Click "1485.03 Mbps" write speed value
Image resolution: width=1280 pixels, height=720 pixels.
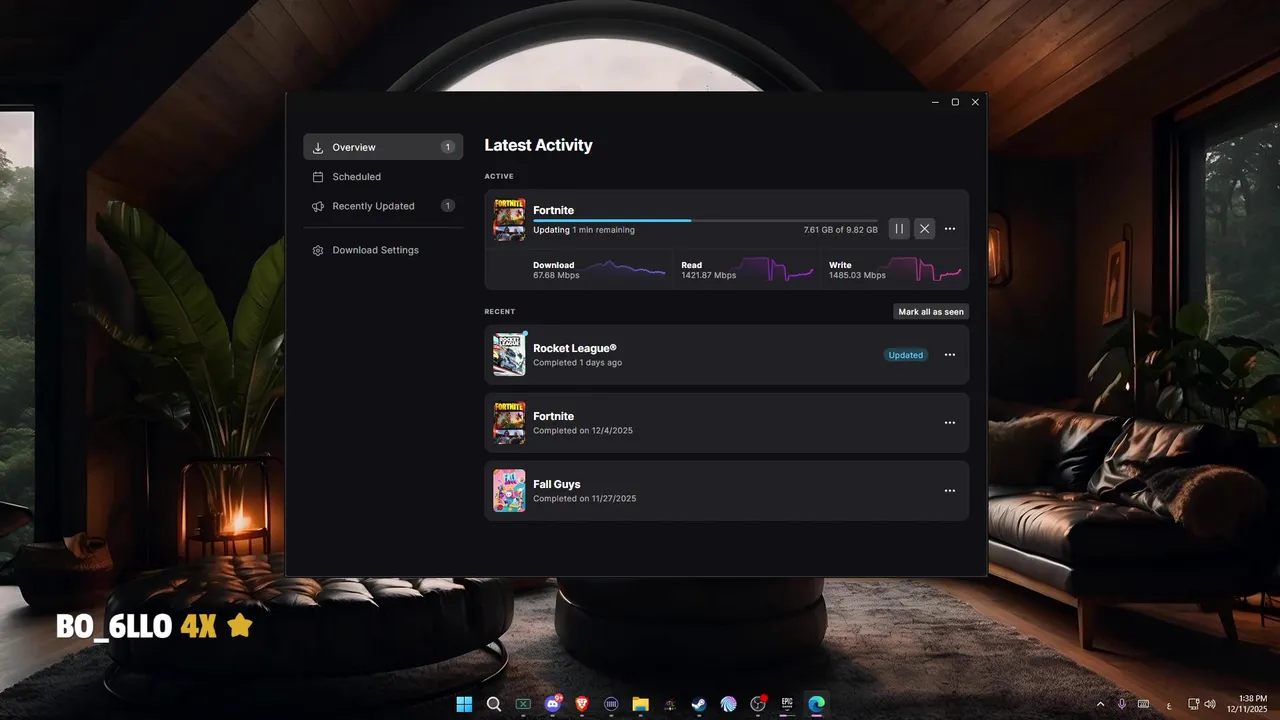pyautogui.click(x=857, y=275)
